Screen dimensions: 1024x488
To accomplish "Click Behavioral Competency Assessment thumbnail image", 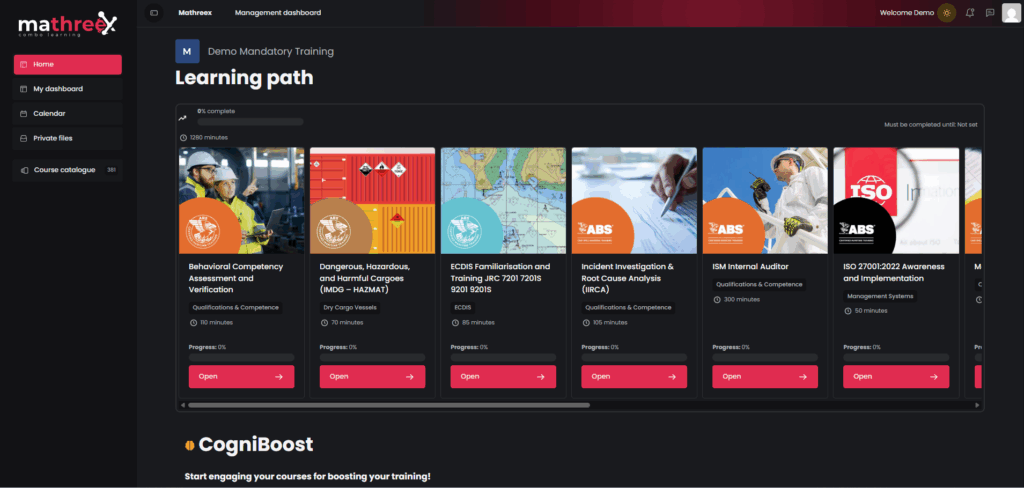I will 242,201.
